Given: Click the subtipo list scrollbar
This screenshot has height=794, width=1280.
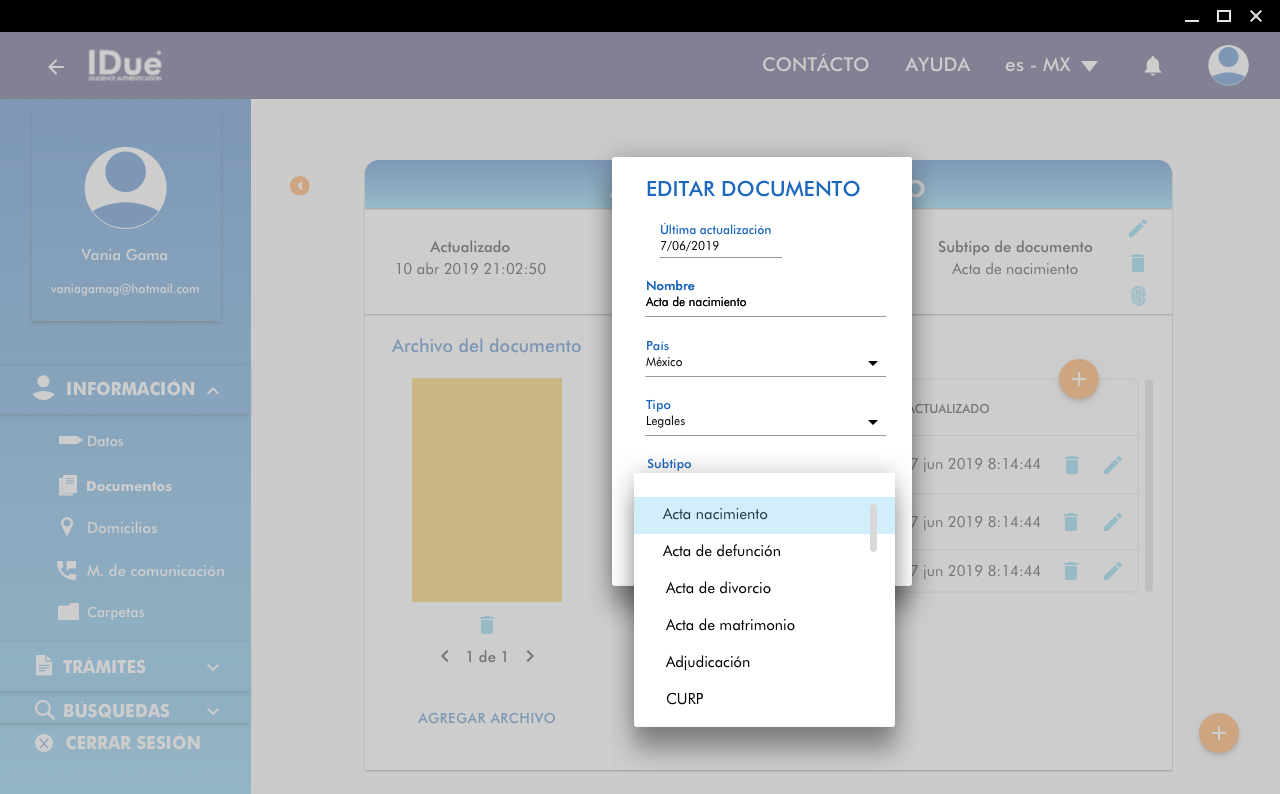Looking at the screenshot, I should point(873,528).
